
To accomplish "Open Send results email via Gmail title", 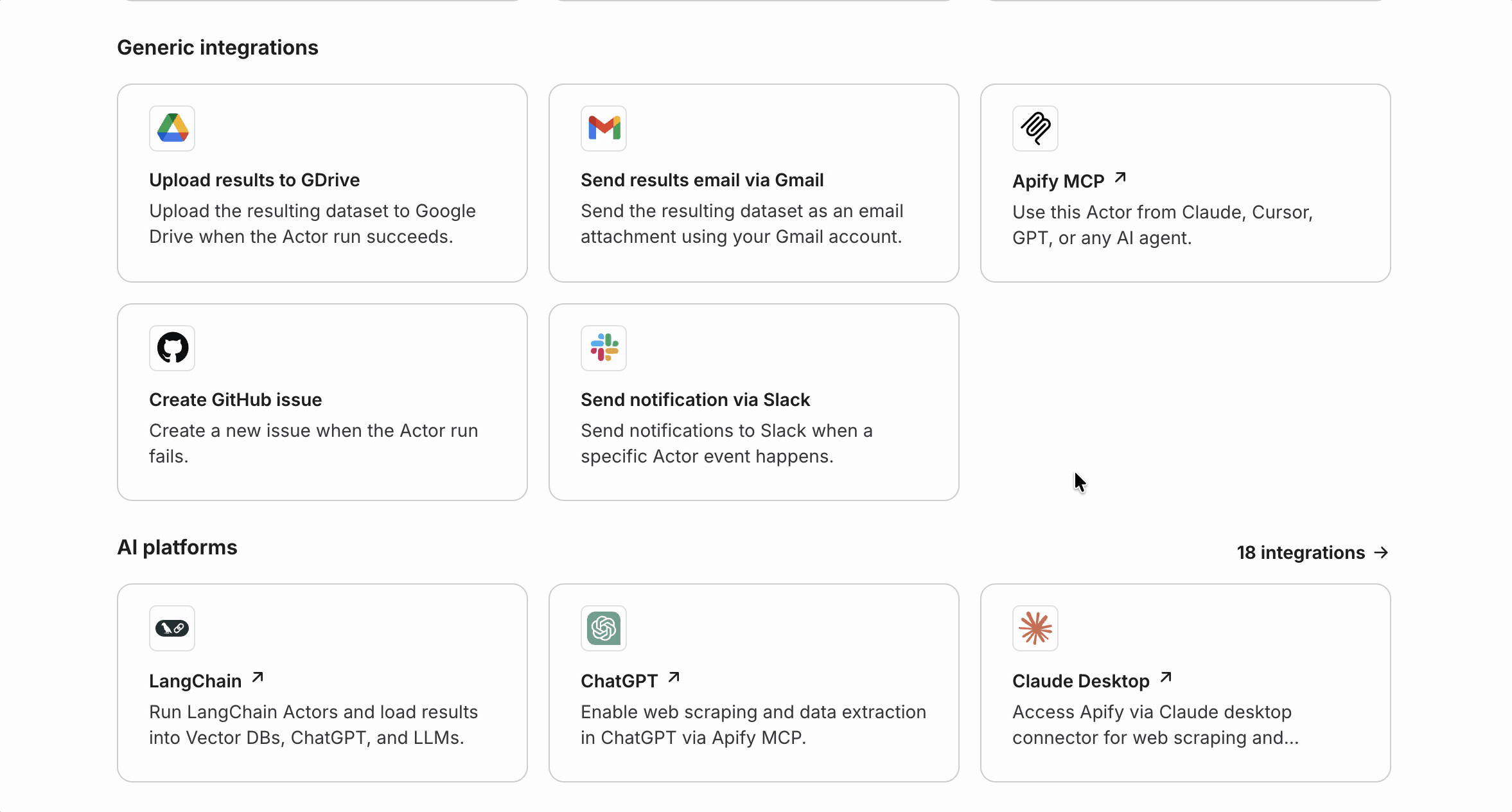I will [702, 180].
